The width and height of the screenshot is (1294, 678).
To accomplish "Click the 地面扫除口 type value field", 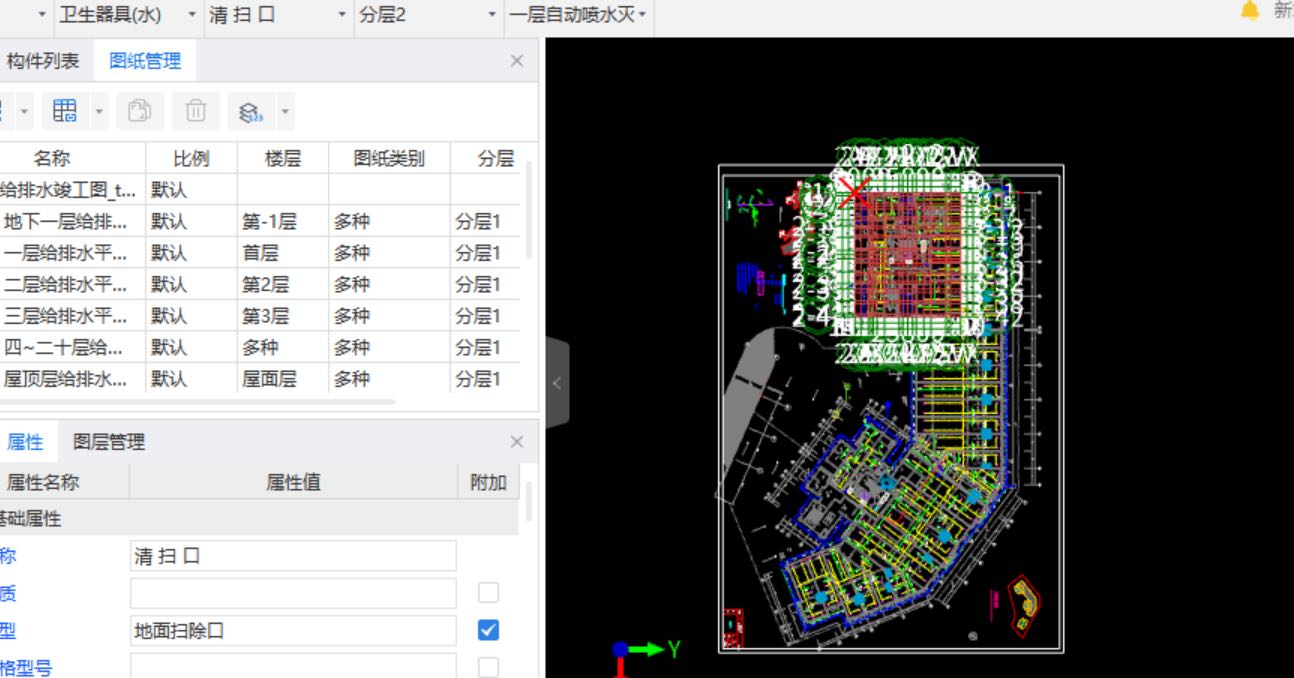I will pyautogui.click(x=292, y=630).
